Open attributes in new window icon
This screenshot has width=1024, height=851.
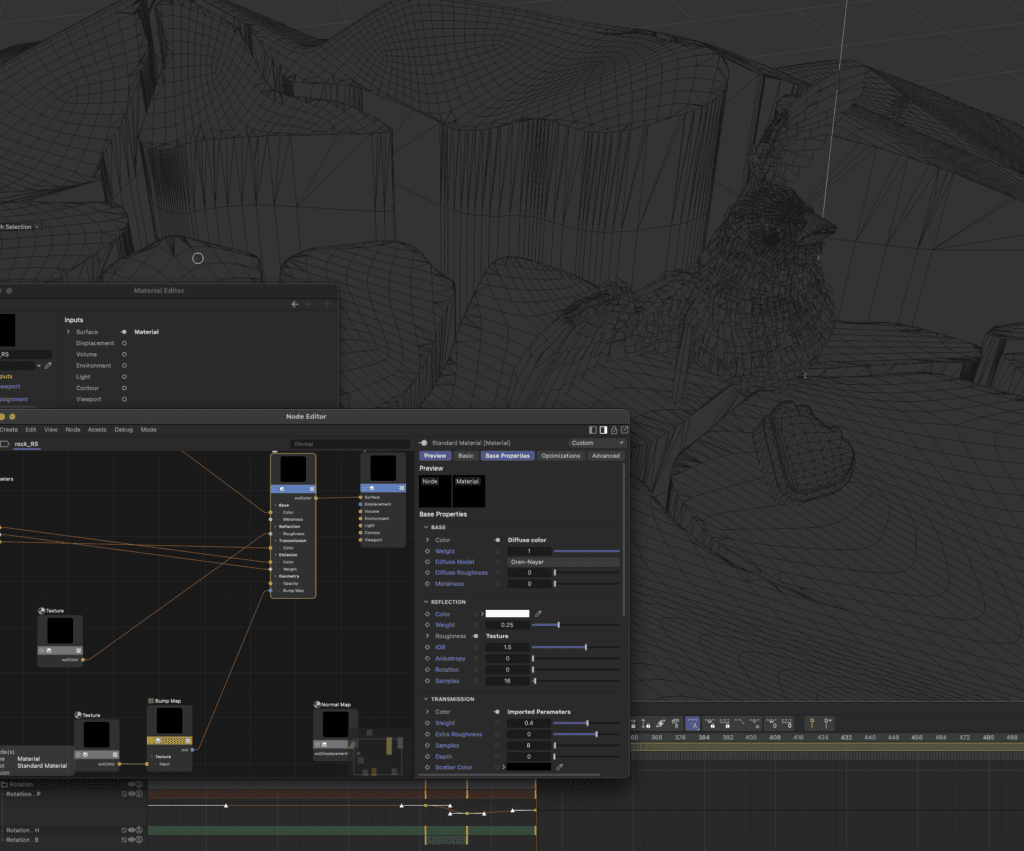[625, 430]
